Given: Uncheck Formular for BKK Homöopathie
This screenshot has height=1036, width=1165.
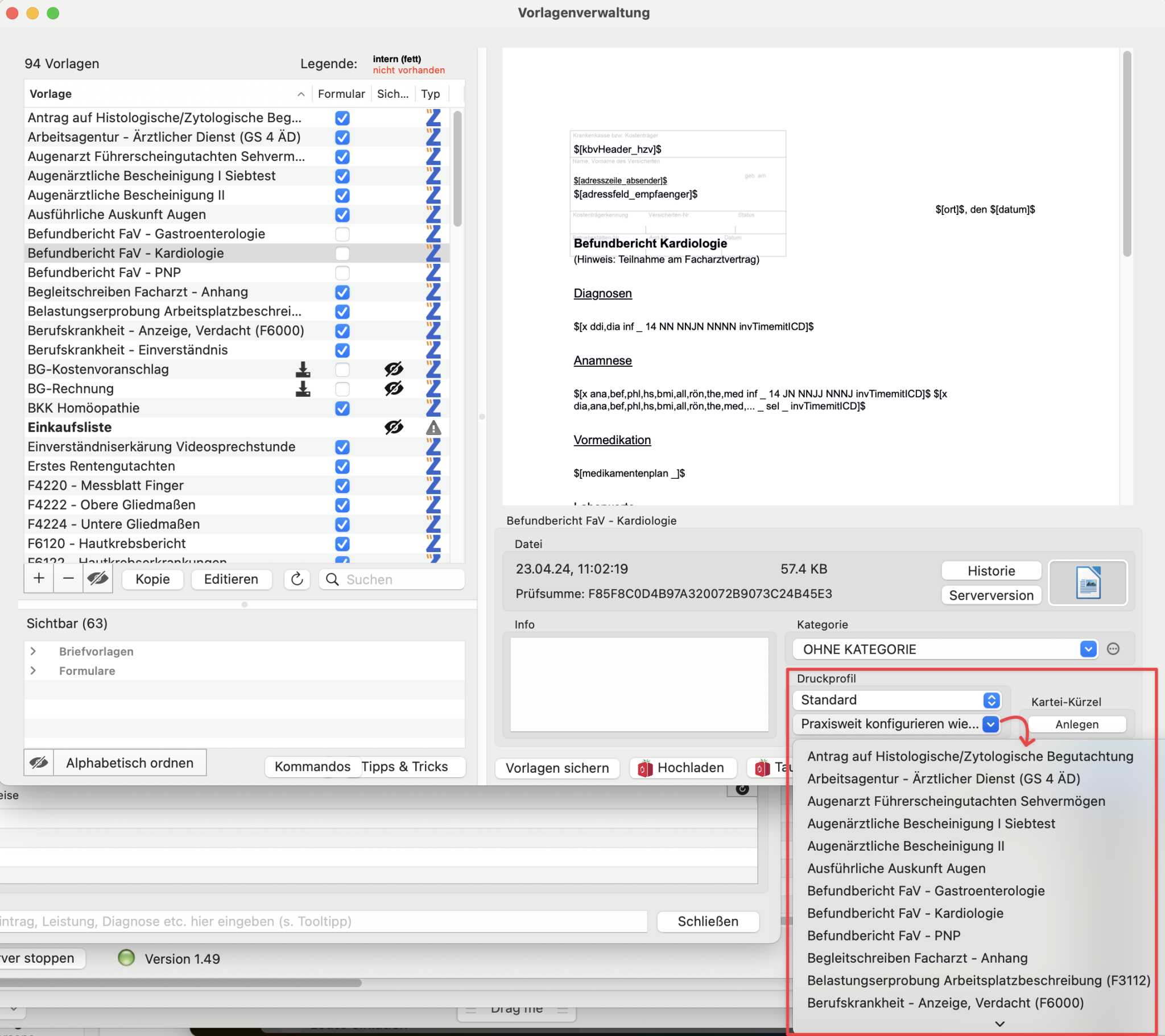Looking at the screenshot, I should 342,409.
